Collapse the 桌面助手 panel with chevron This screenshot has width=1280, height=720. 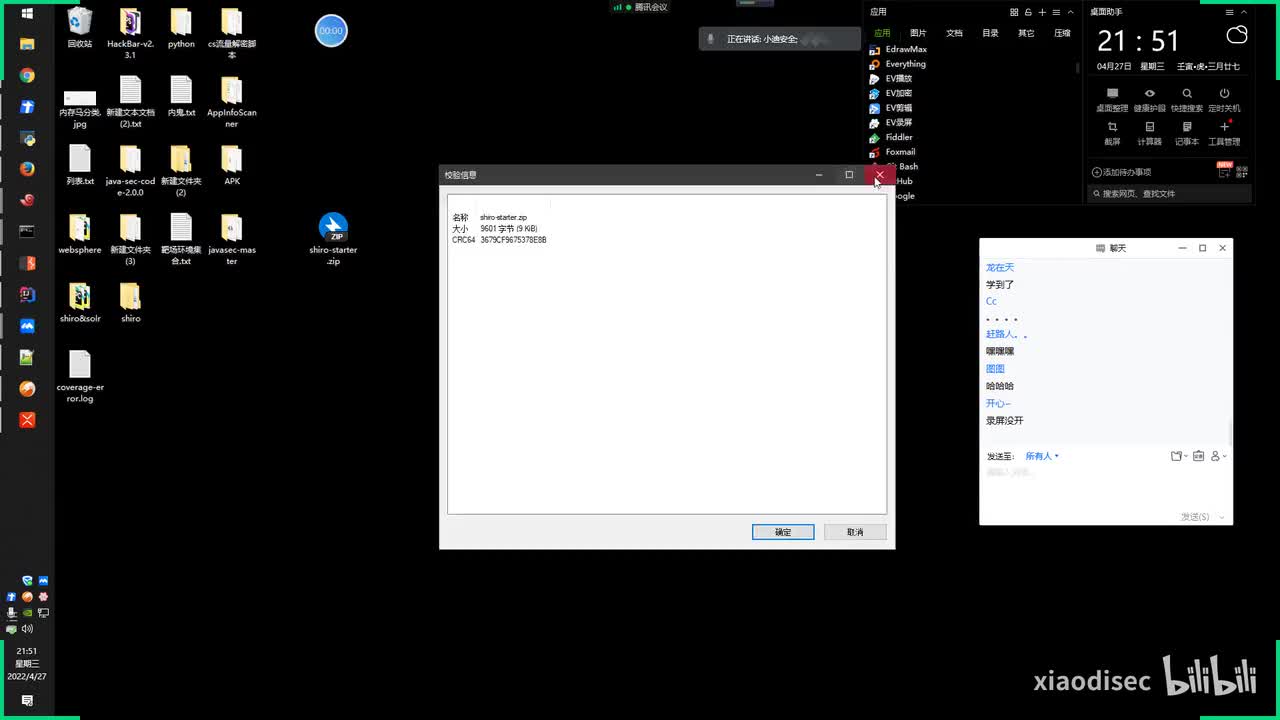(x=1243, y=12)
